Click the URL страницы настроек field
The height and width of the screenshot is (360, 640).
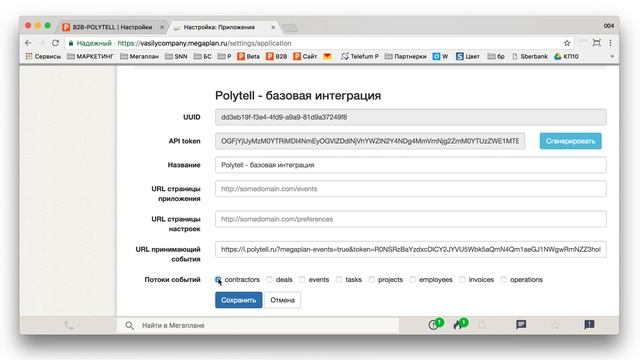(x=411, y=219)
